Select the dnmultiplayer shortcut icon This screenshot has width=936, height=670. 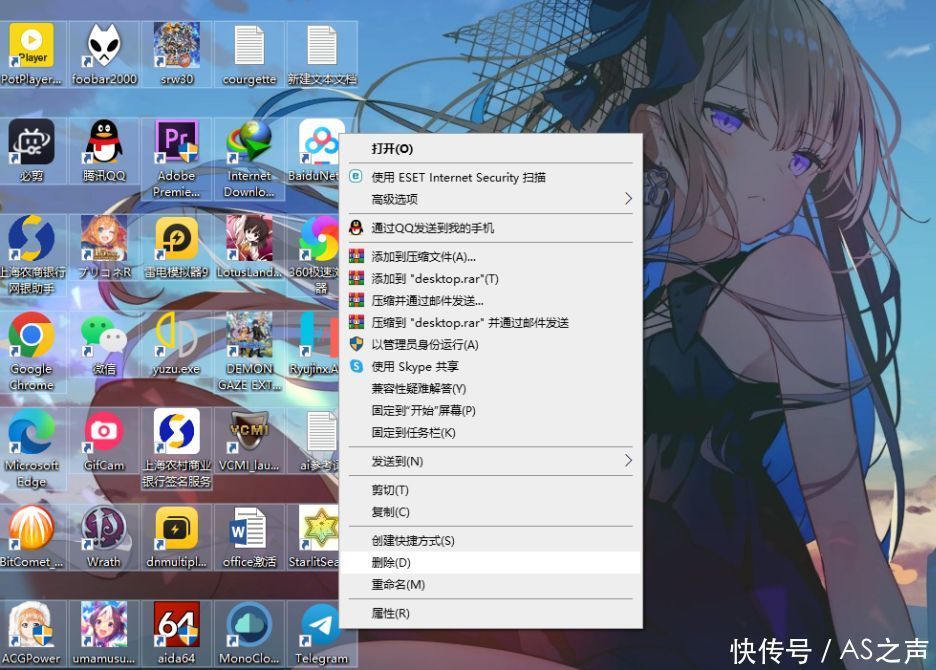pyautogui.click(x=177, y=537)
